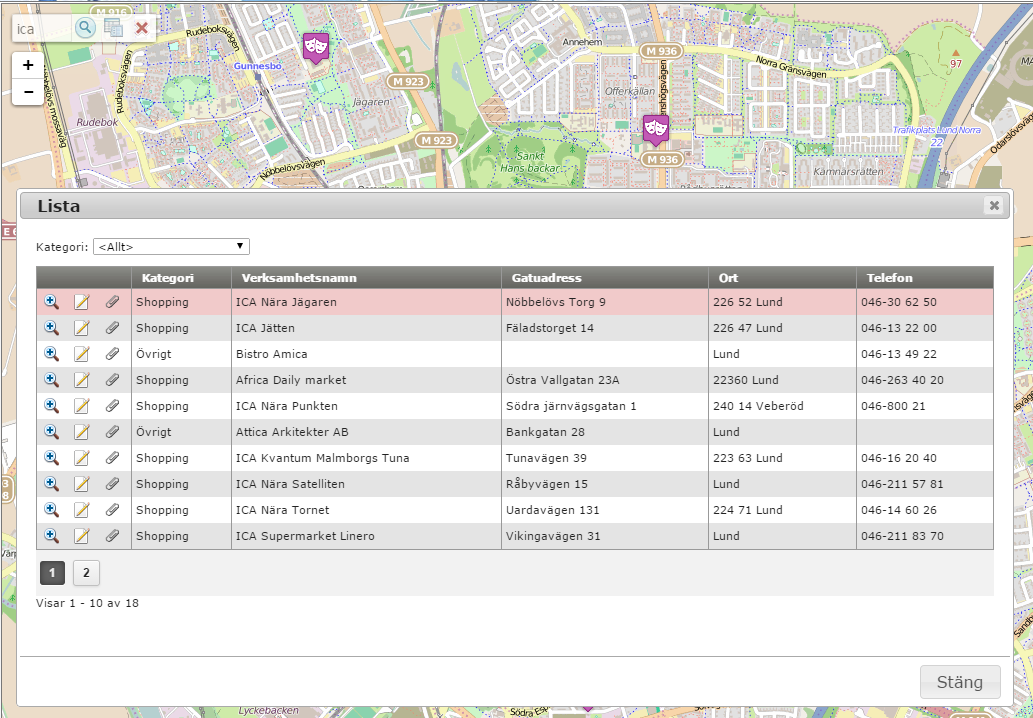
Task: Zoom to ICA Nära Satelliten on map
Action: click(x=51, y=484)
